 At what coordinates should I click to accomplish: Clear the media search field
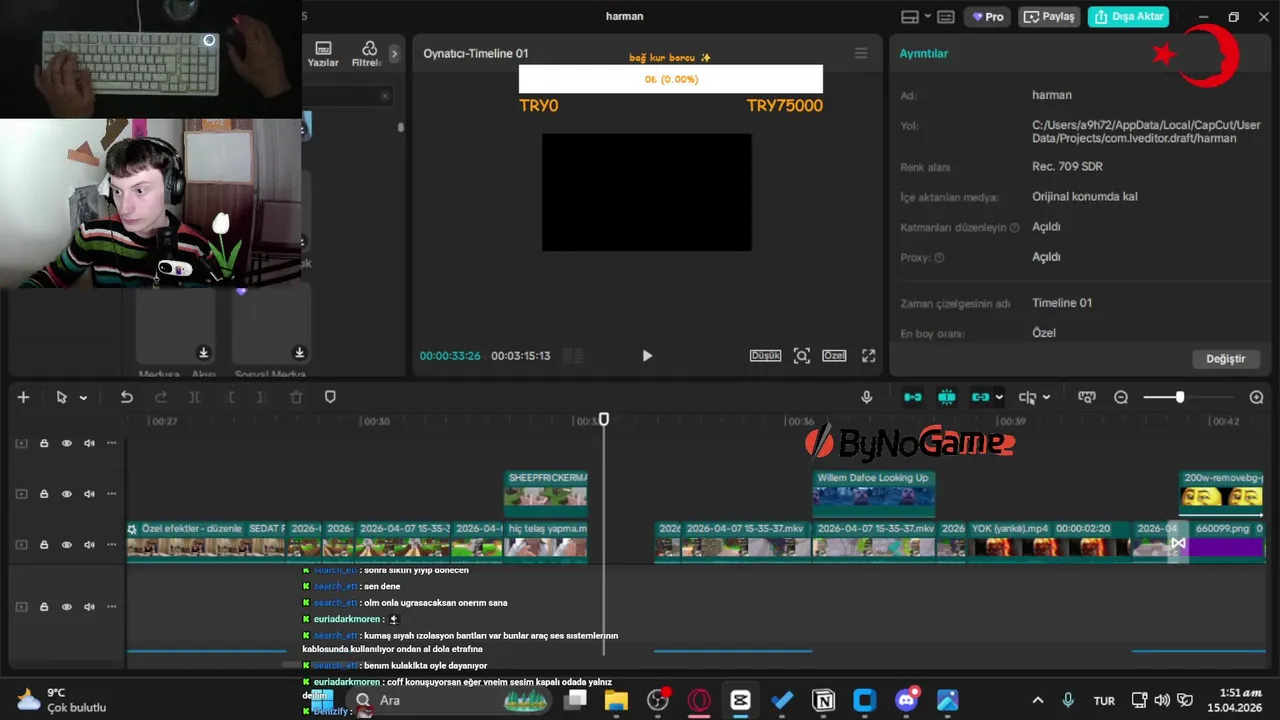385,96
